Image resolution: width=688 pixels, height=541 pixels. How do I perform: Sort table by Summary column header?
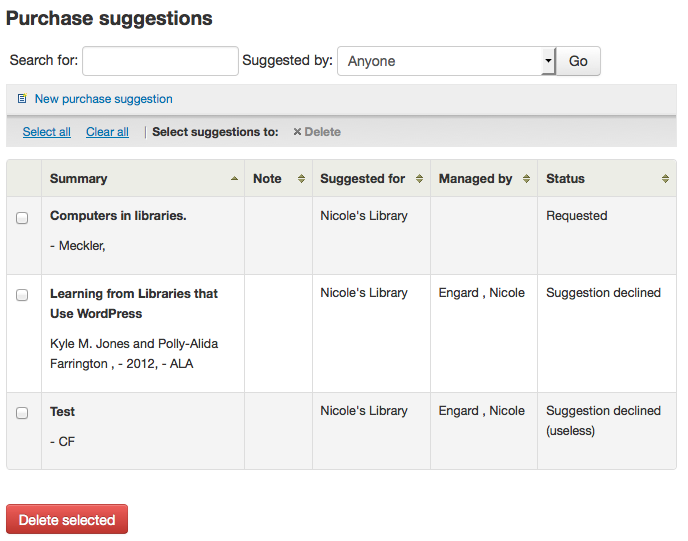tap(79, 179)
